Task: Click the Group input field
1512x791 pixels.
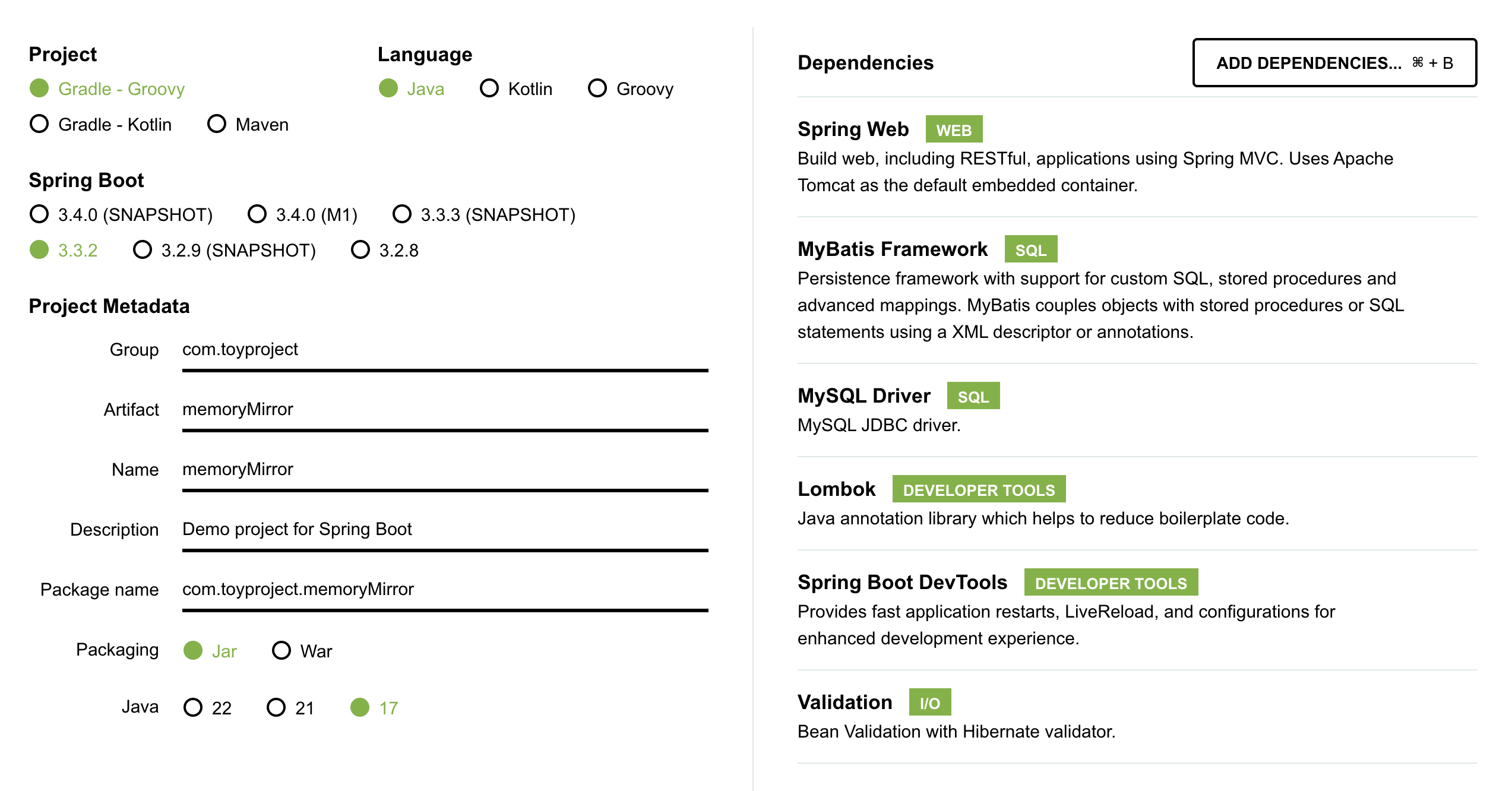Action: point(444,350)
